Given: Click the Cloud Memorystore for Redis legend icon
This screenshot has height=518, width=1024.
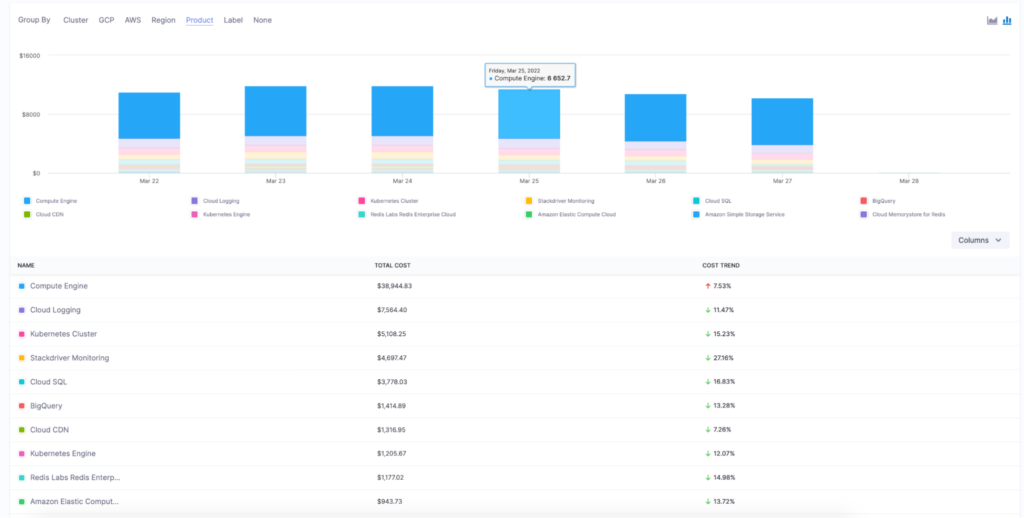Looking at the screenshot, I should (864, 214).
